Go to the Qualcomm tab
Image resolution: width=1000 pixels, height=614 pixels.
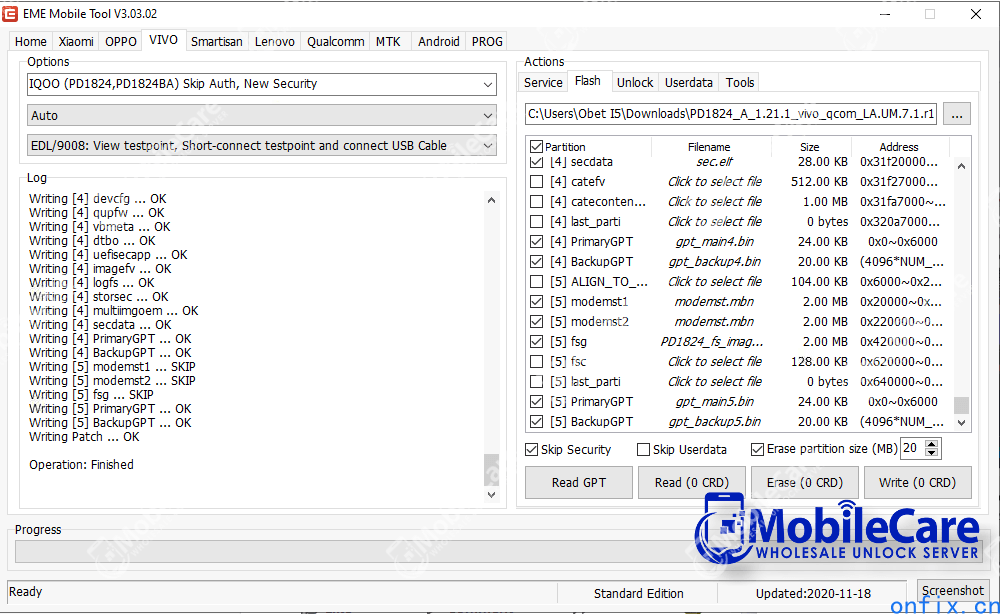click(x=335, y=41)
